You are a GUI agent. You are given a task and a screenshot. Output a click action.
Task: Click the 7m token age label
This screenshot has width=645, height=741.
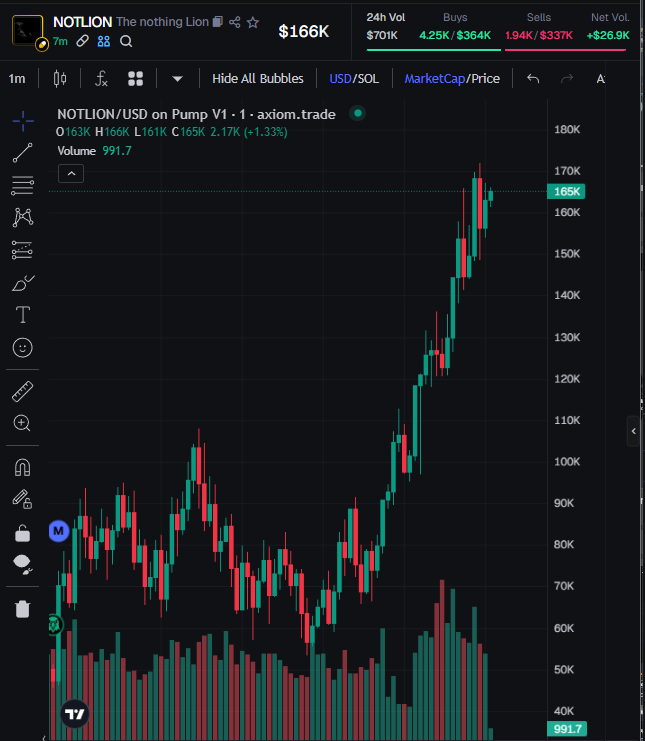(60, 42)
